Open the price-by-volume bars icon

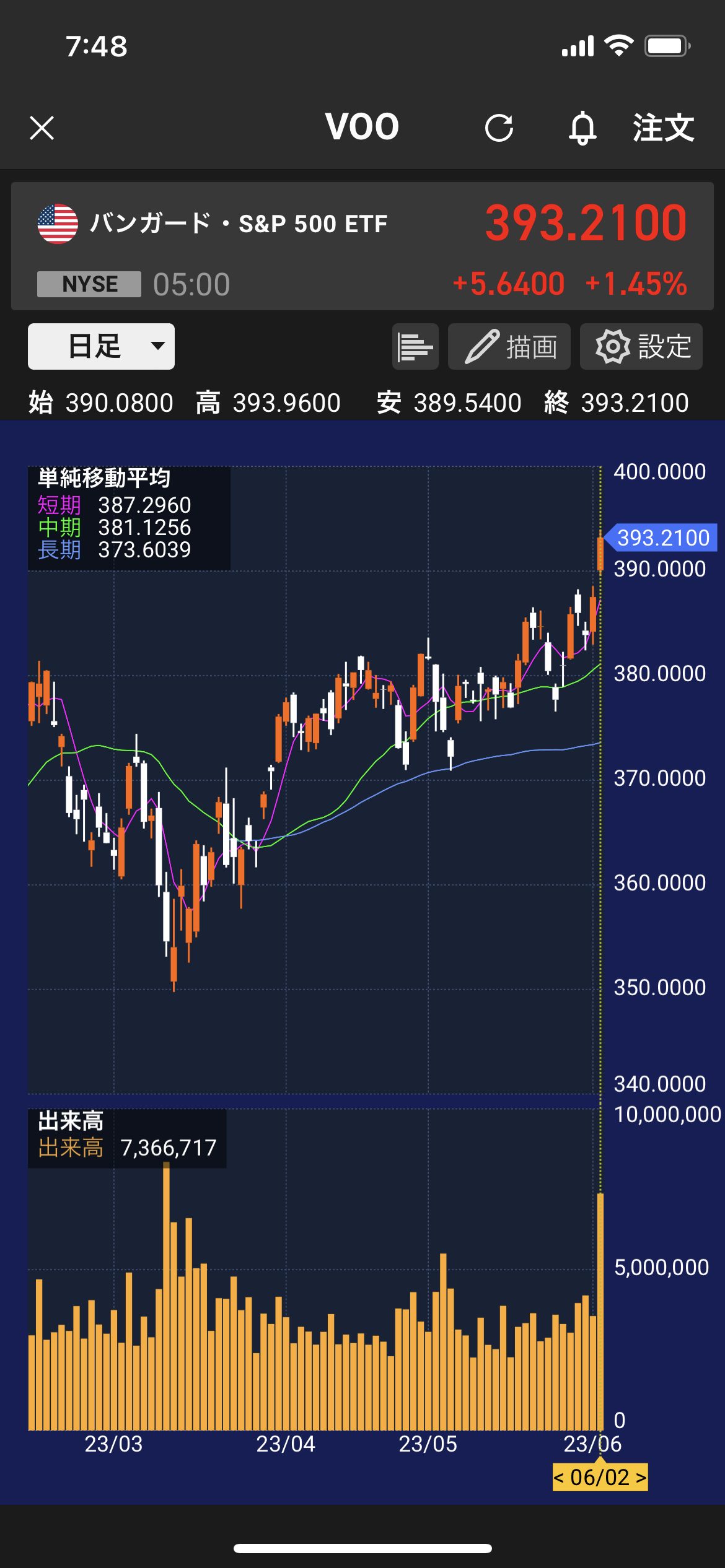[415, 347]
